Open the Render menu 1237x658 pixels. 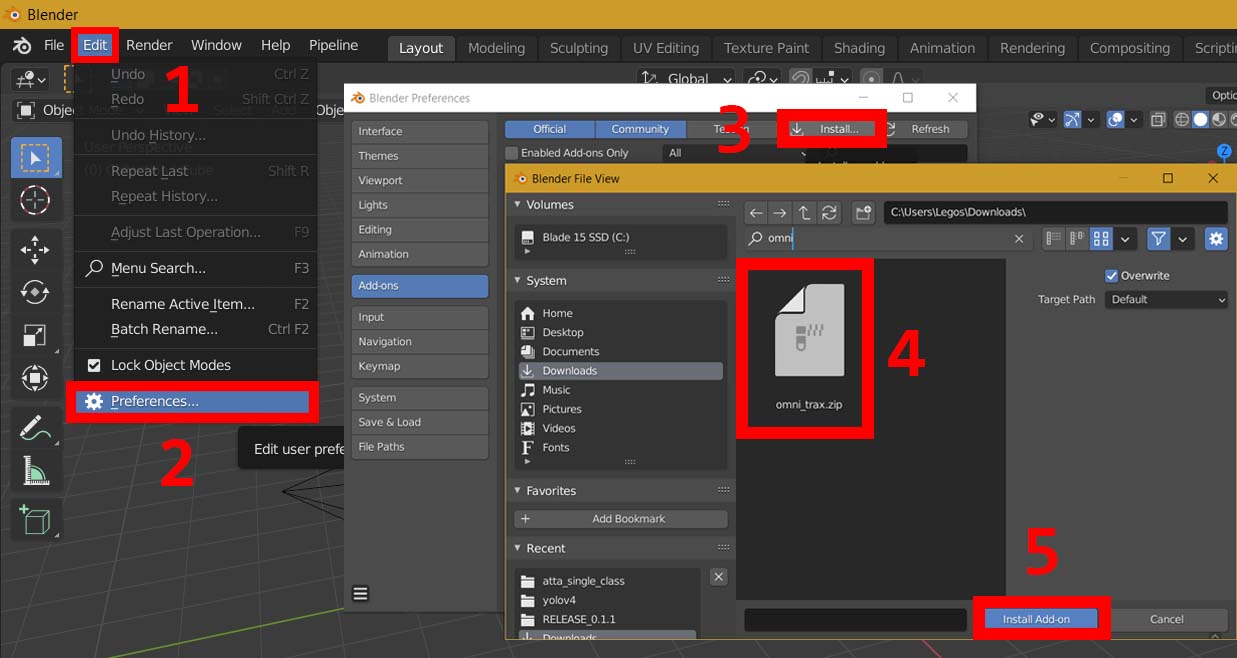point(149,45)
